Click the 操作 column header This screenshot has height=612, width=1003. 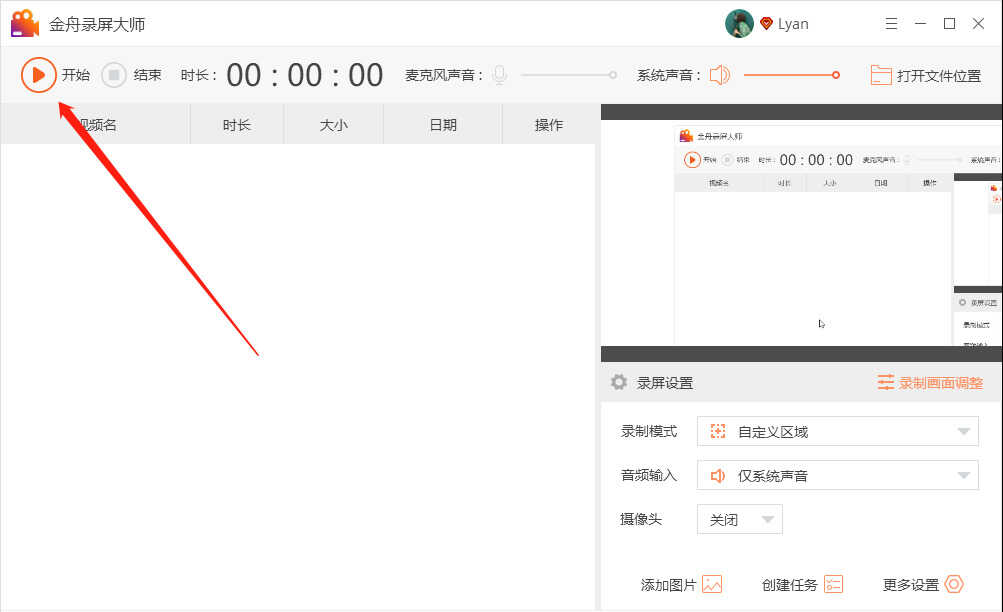point(549,125)
